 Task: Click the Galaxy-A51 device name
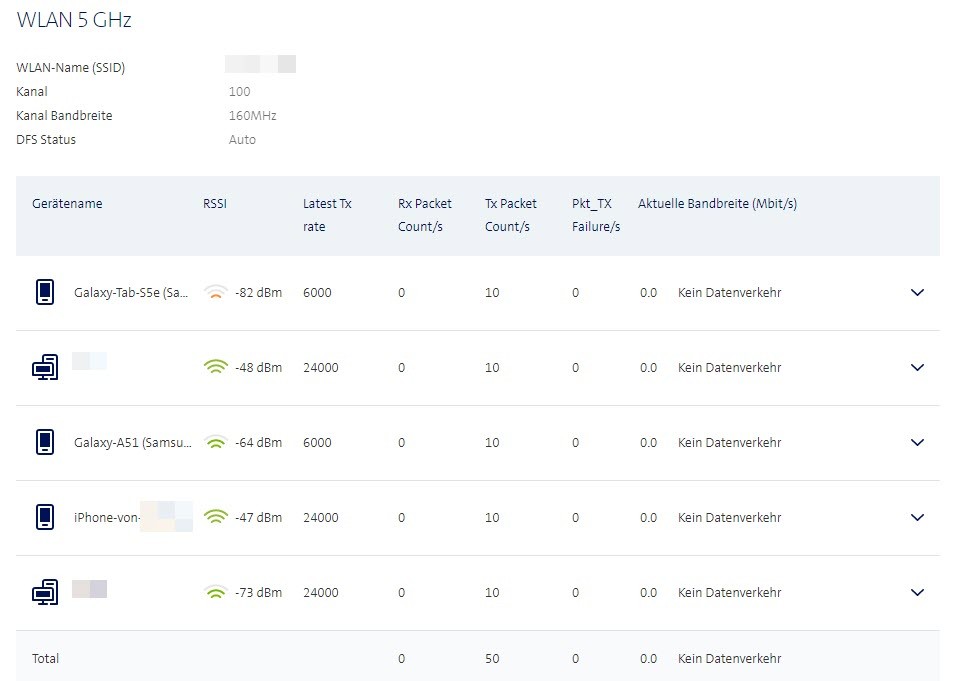pos(132,443)
